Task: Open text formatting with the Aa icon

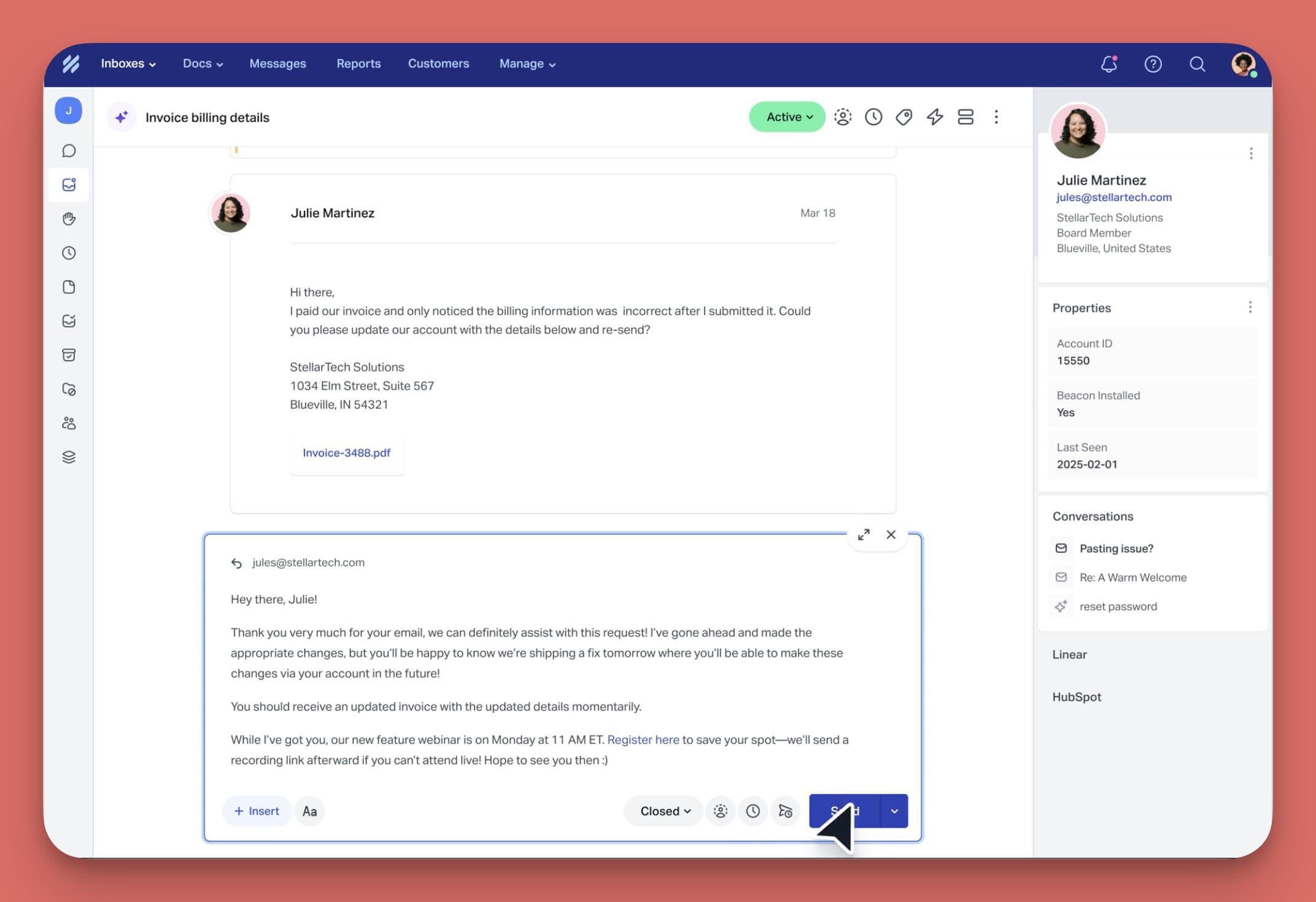Action: tap(309, 811)
